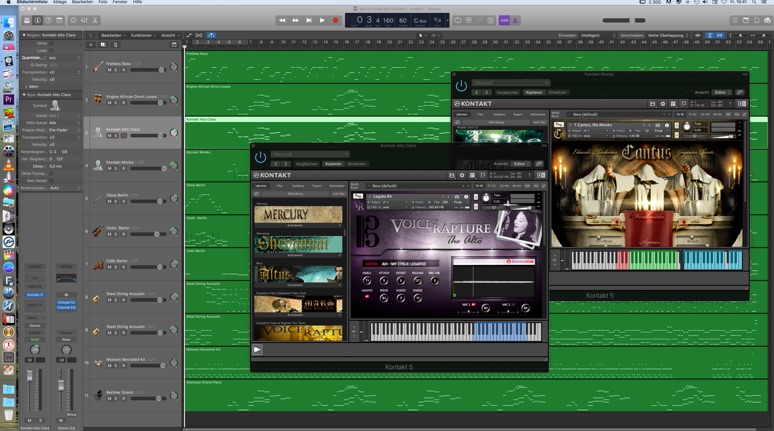Start playback with the Play button

pos(322,20)
